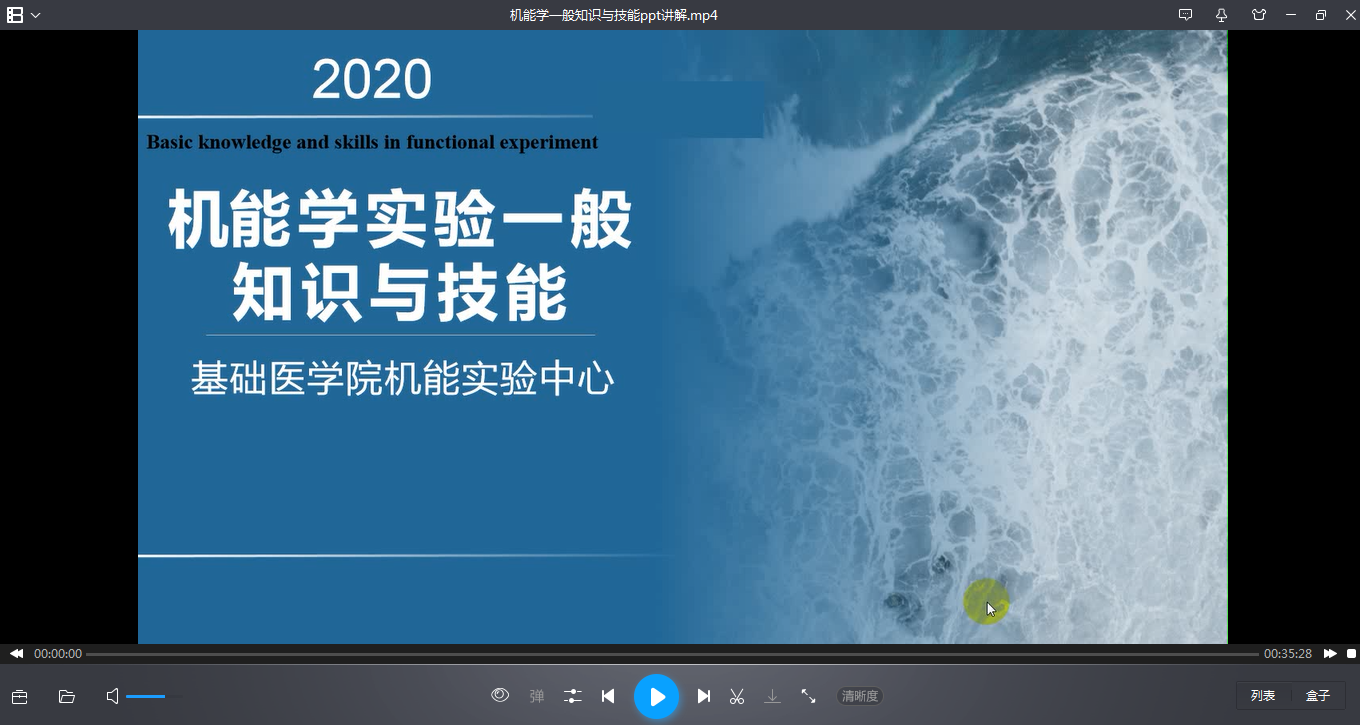Pin the player window on top
The height and width of the screenshot is (725, 1360).
tap(1221, 15)
